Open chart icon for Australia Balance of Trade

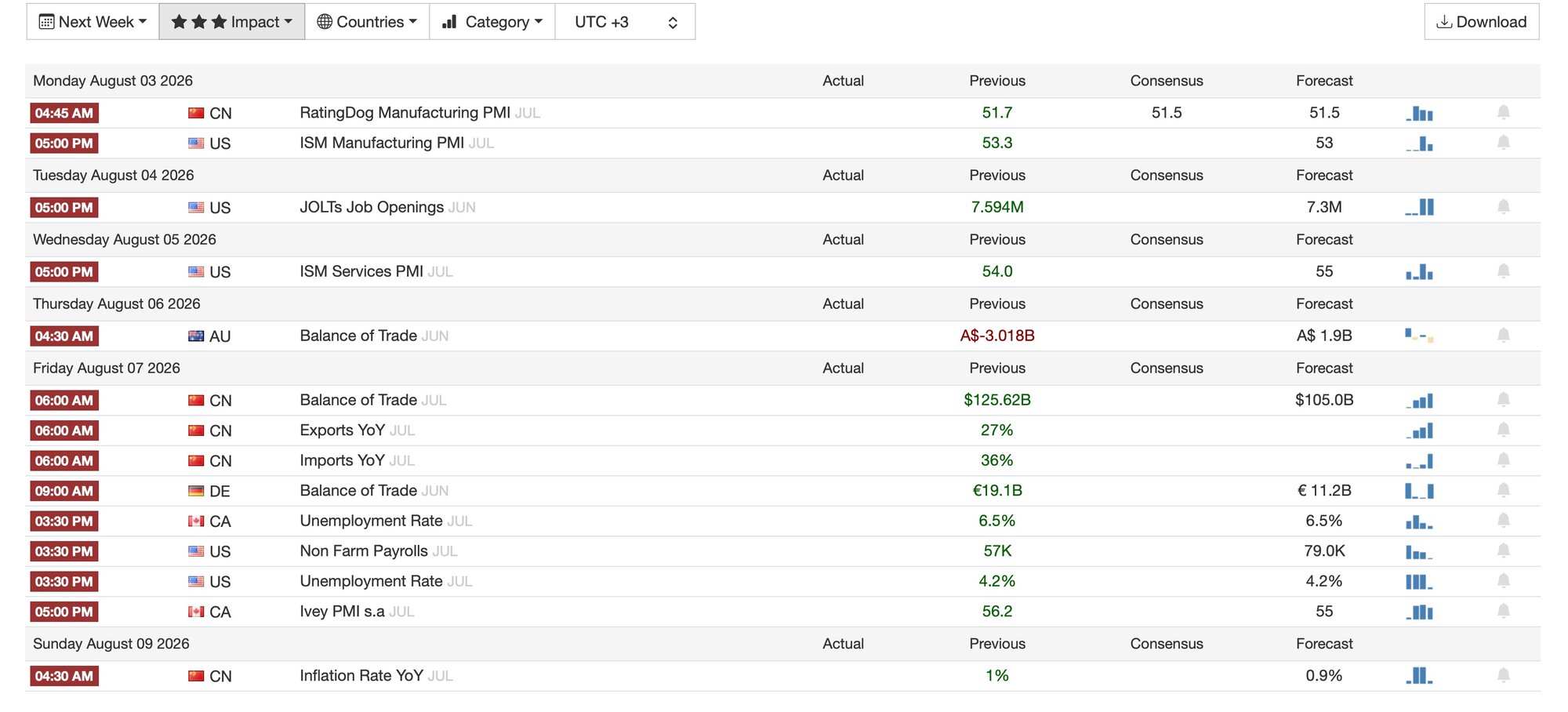tap(1419, 336)
